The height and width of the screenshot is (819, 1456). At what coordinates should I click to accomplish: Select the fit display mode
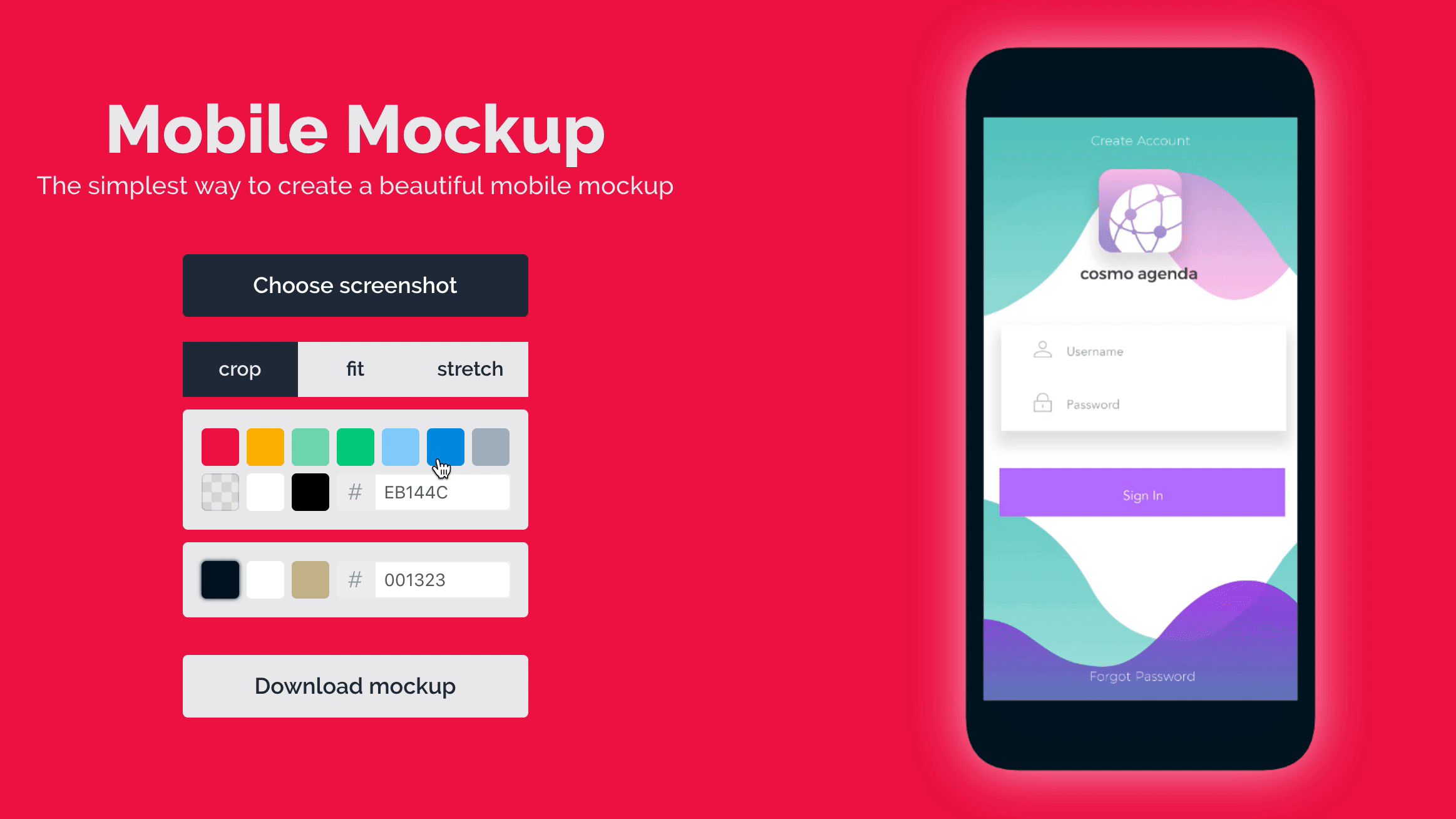(355, 368)
